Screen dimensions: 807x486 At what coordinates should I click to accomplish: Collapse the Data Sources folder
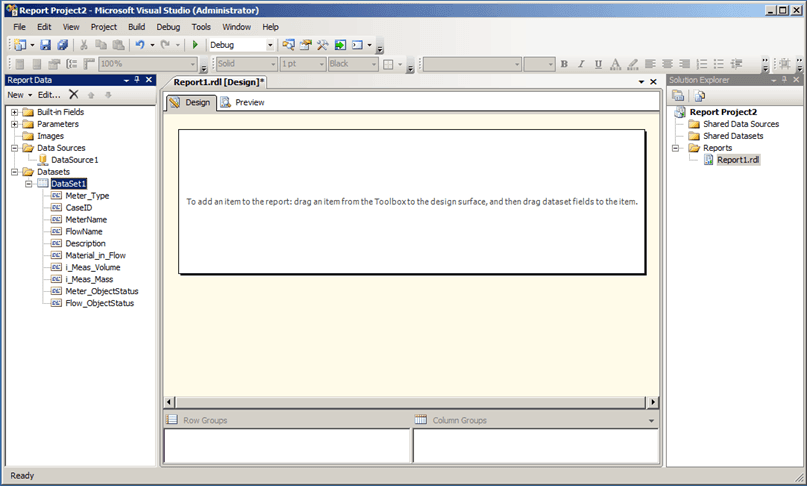pyautogui.click(x=14, y=148)
